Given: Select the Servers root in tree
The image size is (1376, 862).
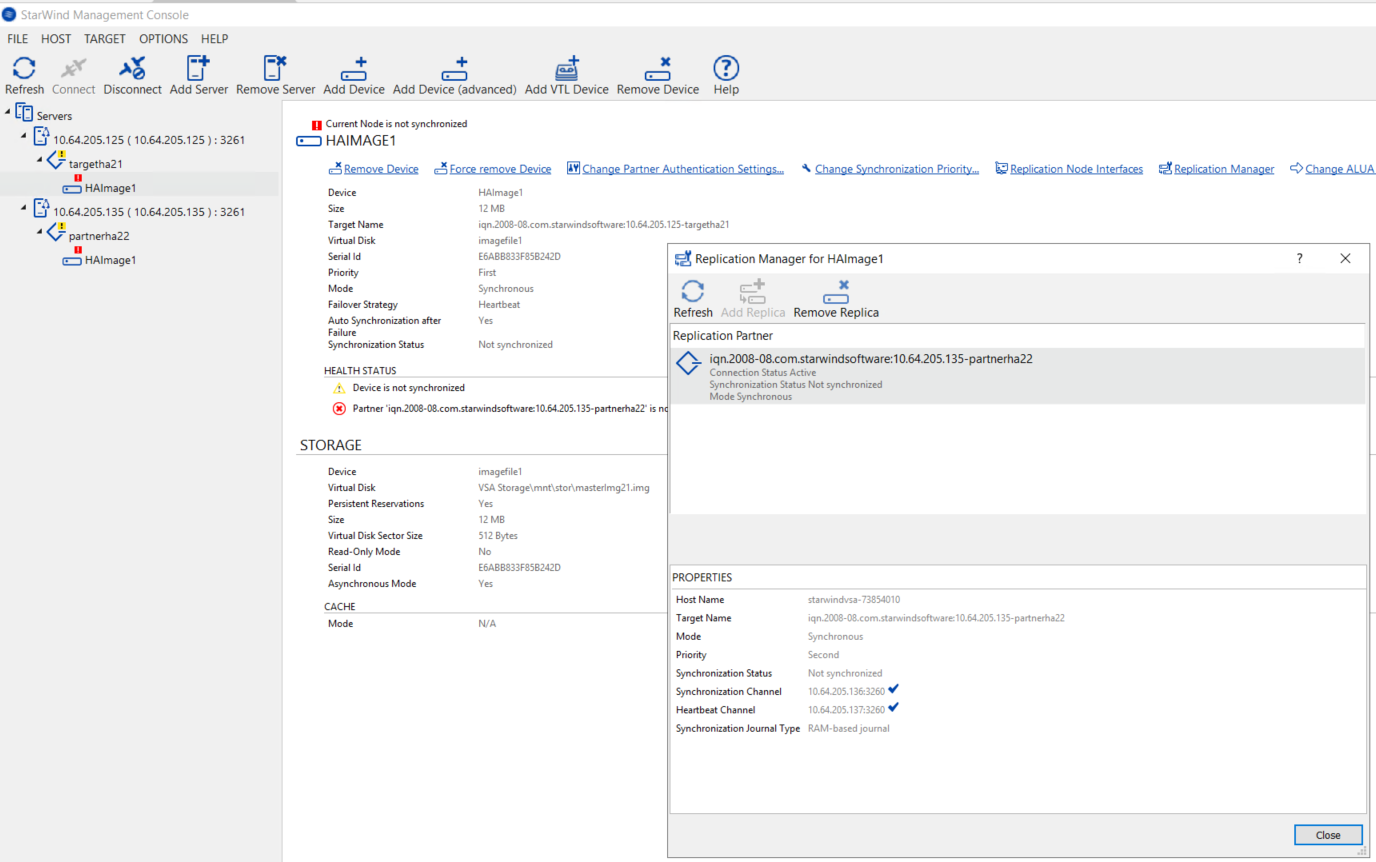Looking at the screenshot, I should (x=54, y=116).
